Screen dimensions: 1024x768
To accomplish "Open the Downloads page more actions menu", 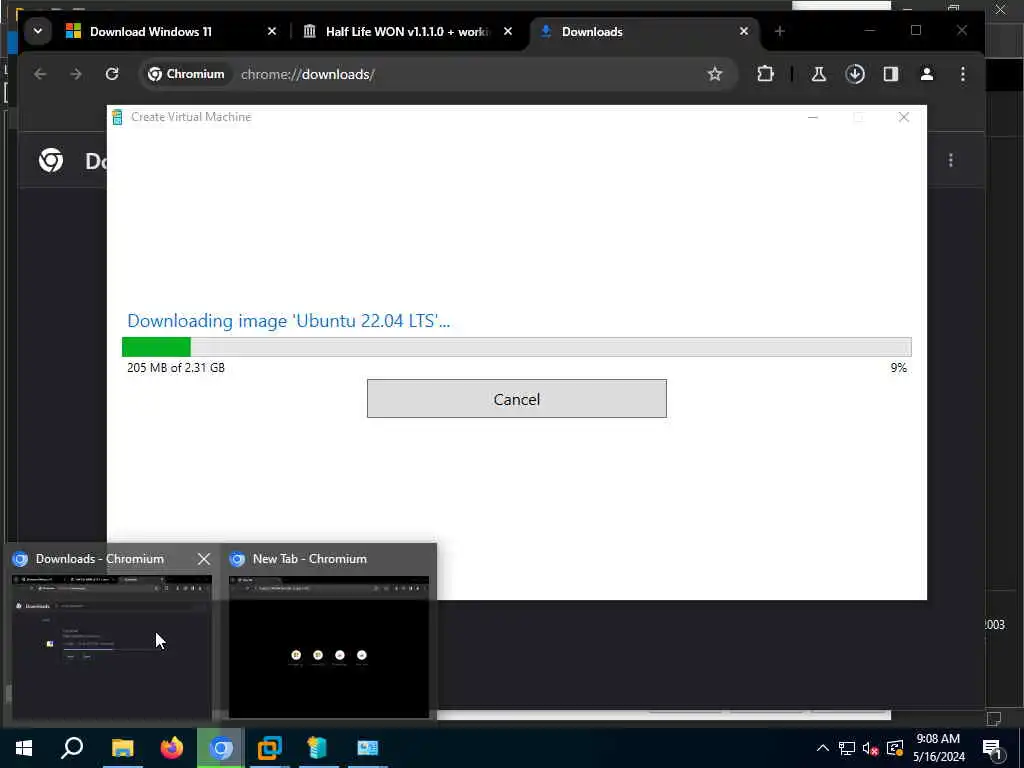I will point(951,160).
